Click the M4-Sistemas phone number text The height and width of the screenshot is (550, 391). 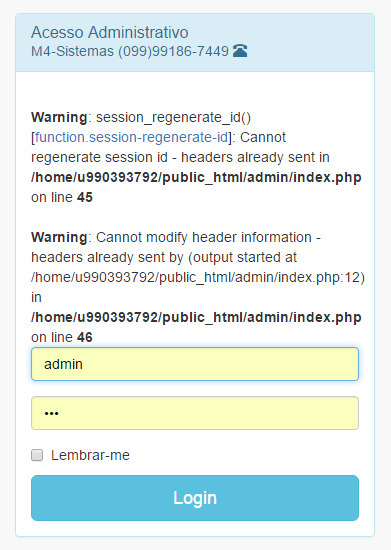pyautogui.click(x=130, y=51)
